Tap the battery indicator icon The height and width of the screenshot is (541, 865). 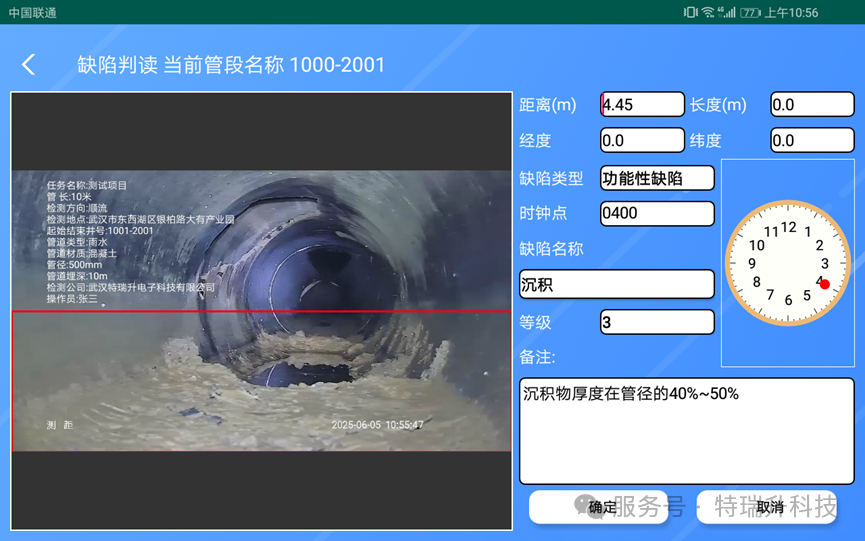[750, 12]
